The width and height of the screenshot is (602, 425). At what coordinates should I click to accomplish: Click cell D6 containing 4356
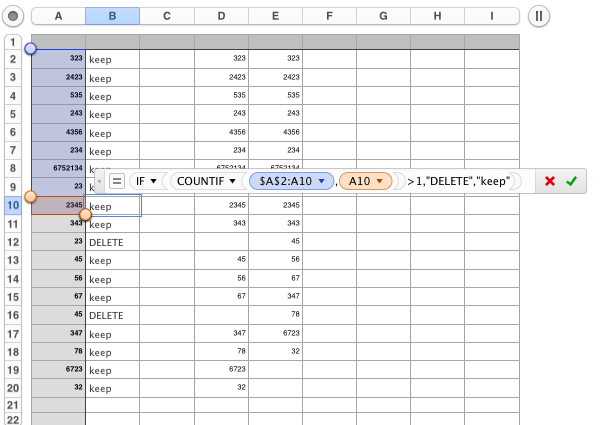coord(221,132)
